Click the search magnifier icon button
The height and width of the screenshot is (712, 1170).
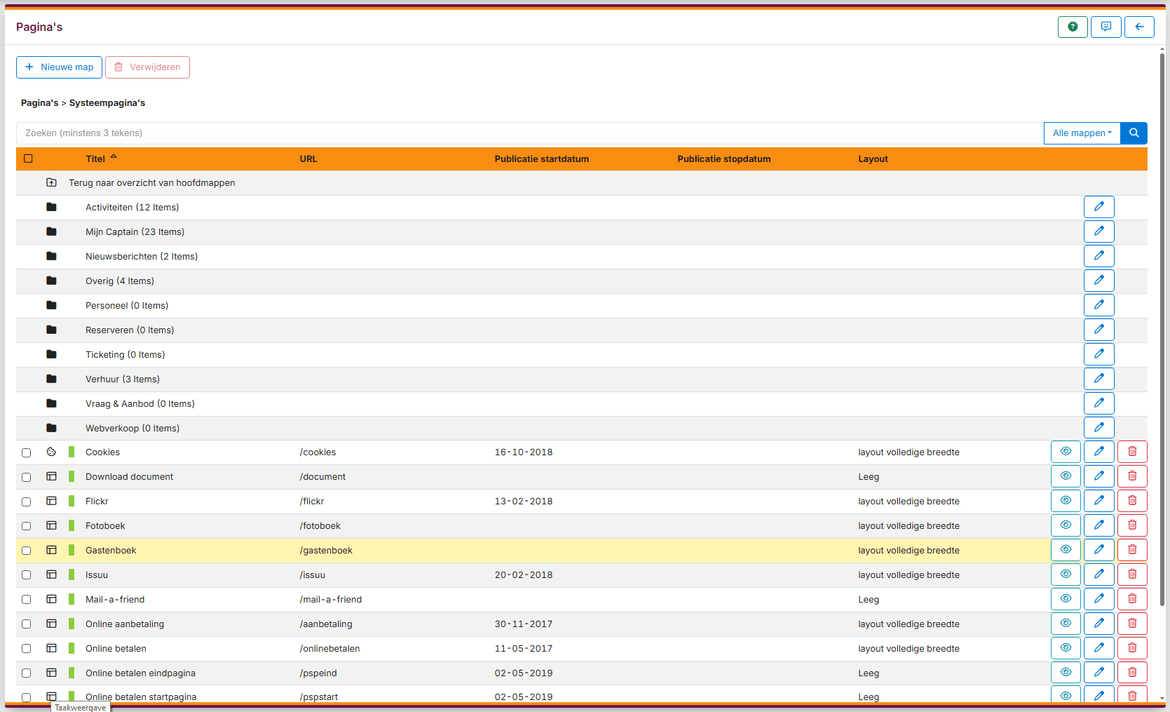click(x=1133, y=133)
